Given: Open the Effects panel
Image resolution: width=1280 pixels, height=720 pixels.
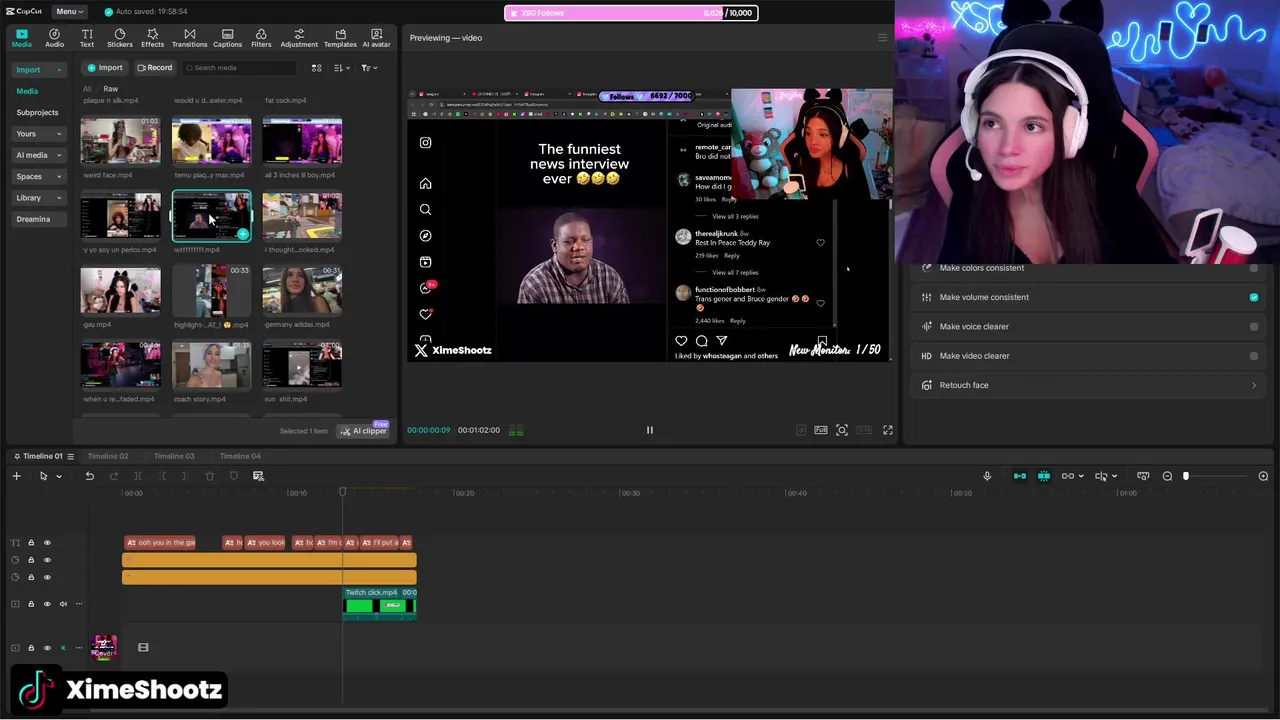Looking at the screenshot, I should tap(152, 38).
